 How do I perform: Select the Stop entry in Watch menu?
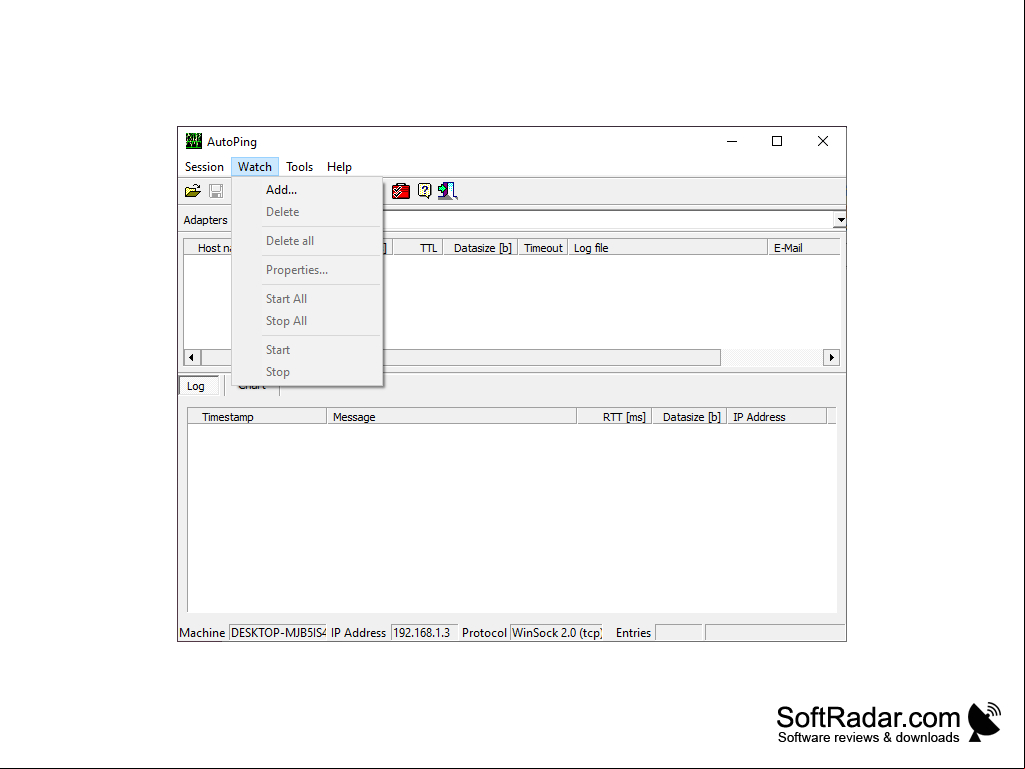point(307,372)
